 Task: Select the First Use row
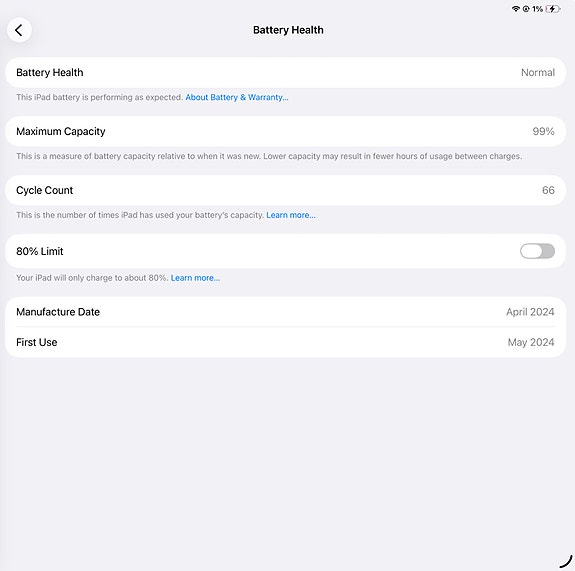click(285, 342)
